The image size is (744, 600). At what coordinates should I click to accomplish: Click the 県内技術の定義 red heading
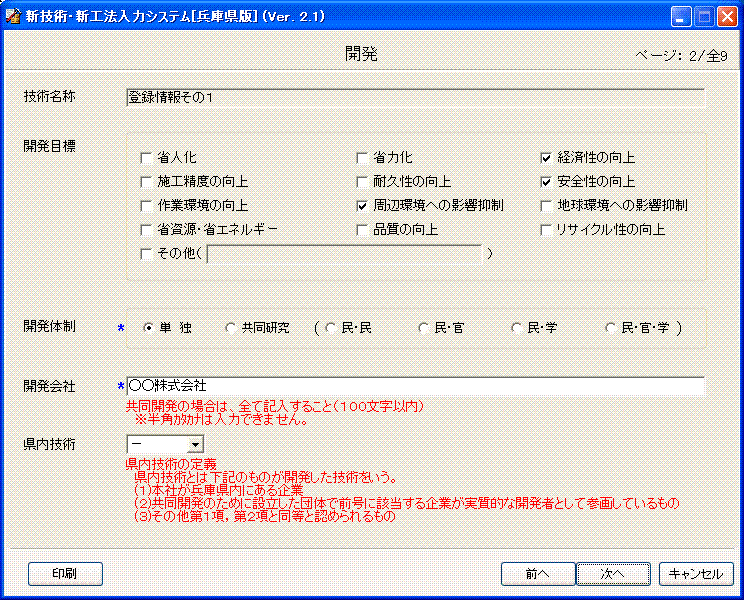point(171,464)
